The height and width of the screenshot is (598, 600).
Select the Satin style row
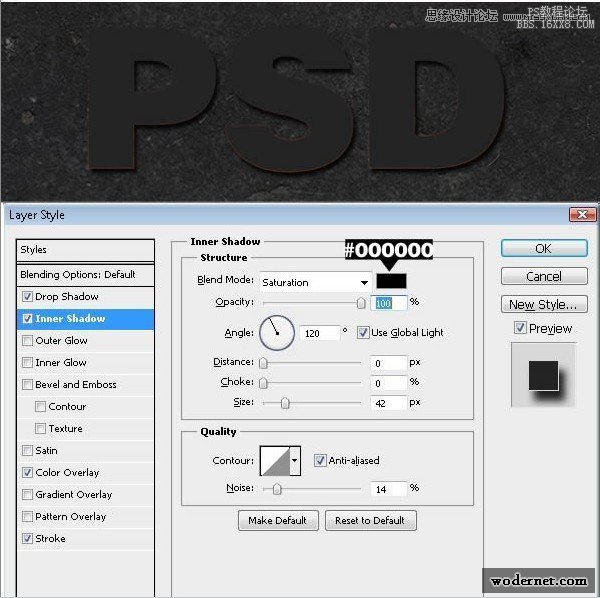[x=85, y=450]
